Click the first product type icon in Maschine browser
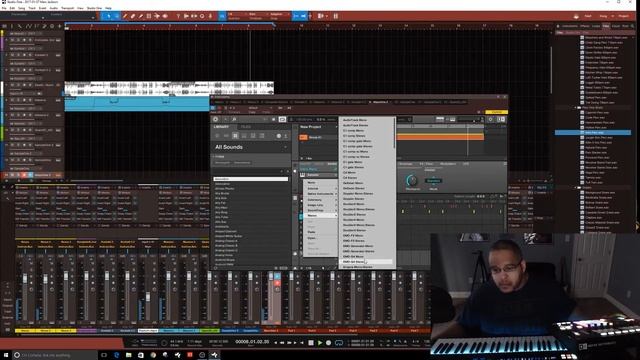 217,136
